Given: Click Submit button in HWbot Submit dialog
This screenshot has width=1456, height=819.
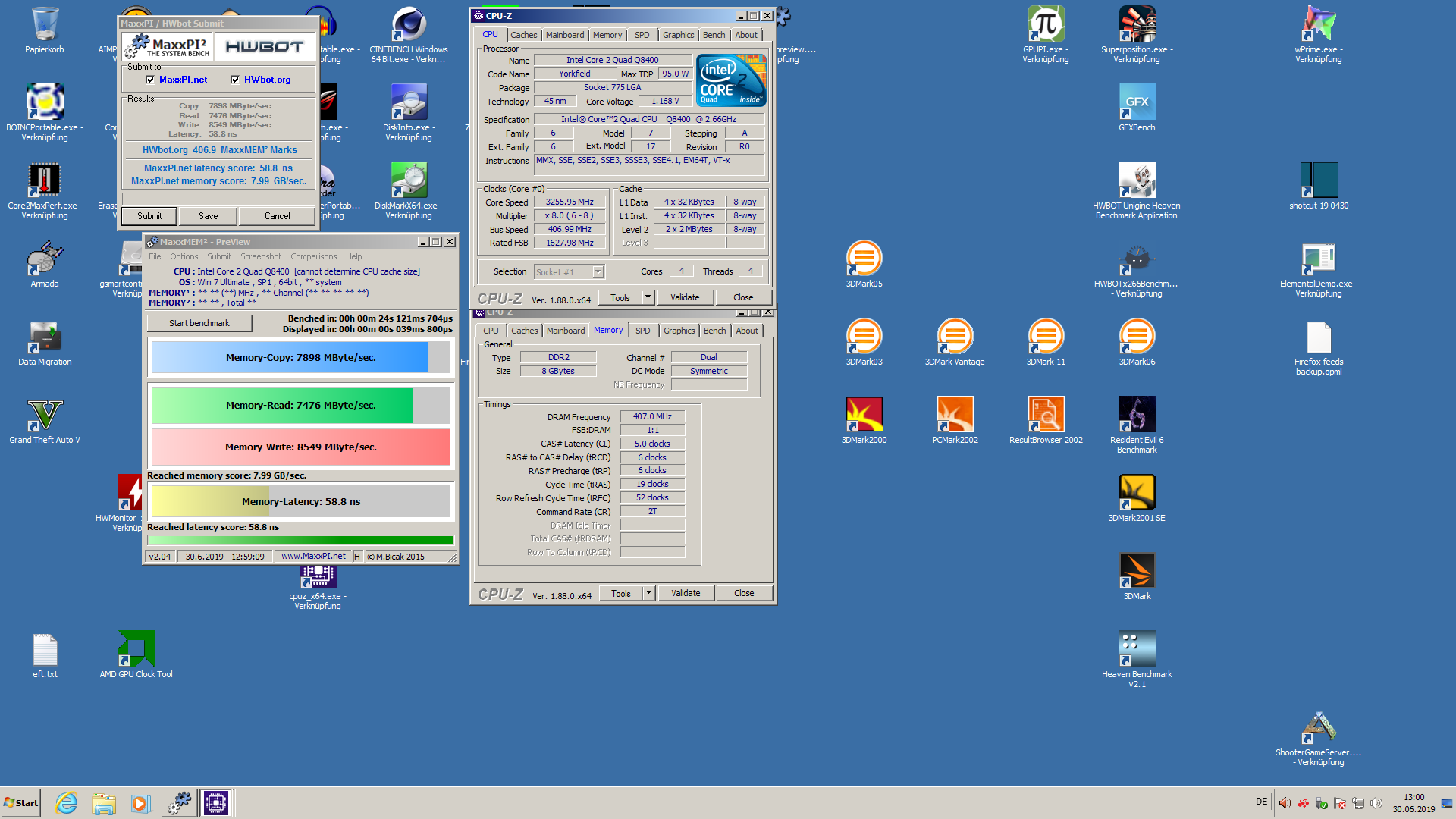Looking at the screenshot, I should coord(149,216).
